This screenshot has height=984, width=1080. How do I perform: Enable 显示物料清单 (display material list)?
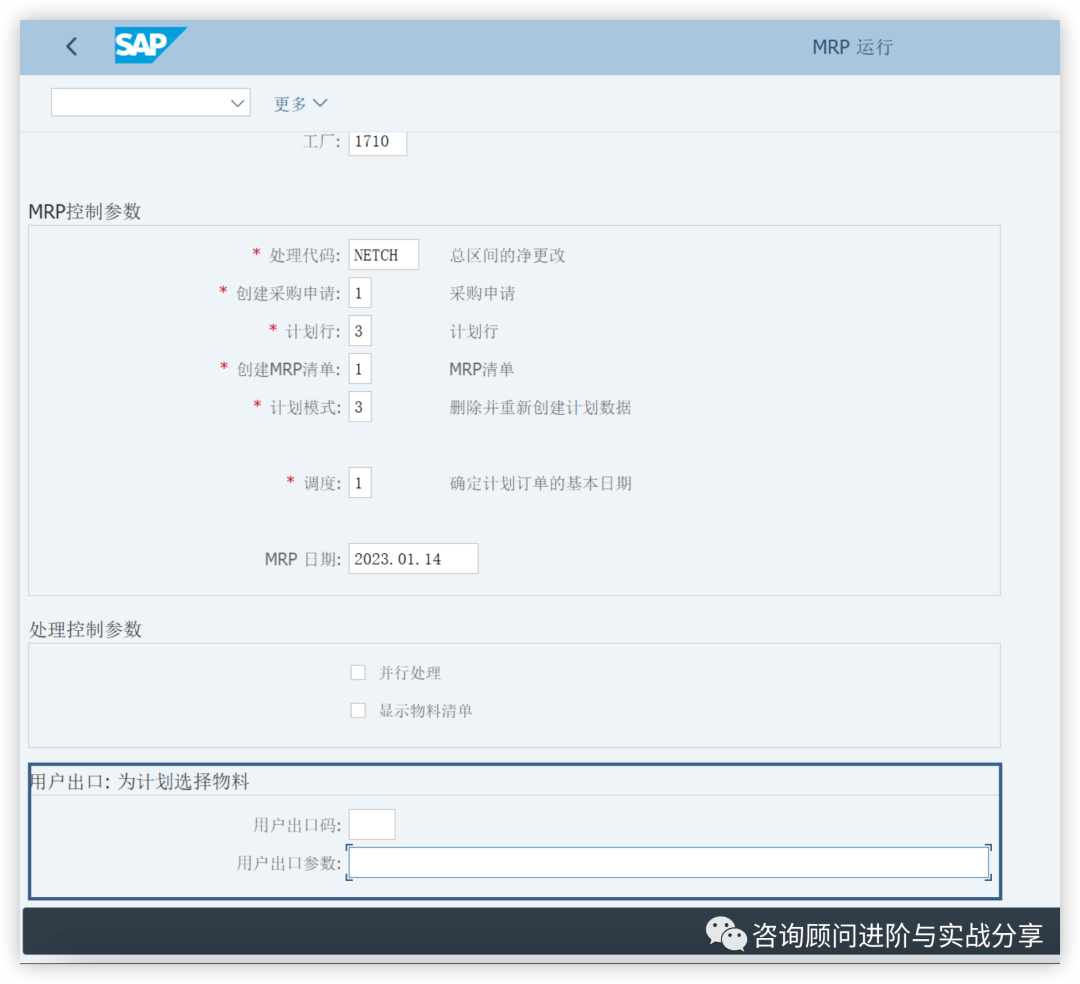click(358, 710)
